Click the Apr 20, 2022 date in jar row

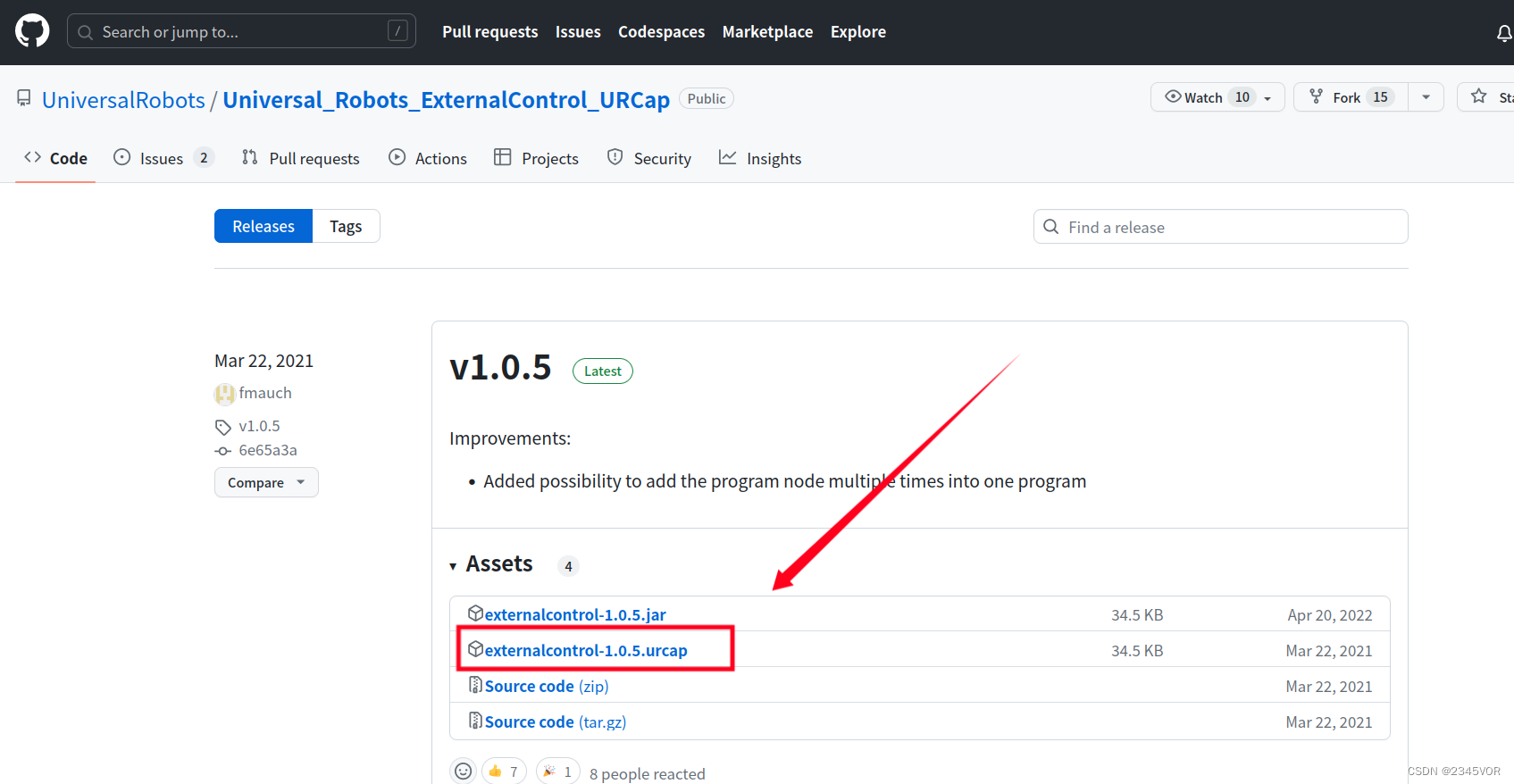pyautogui.click(x=1330, y=614)
